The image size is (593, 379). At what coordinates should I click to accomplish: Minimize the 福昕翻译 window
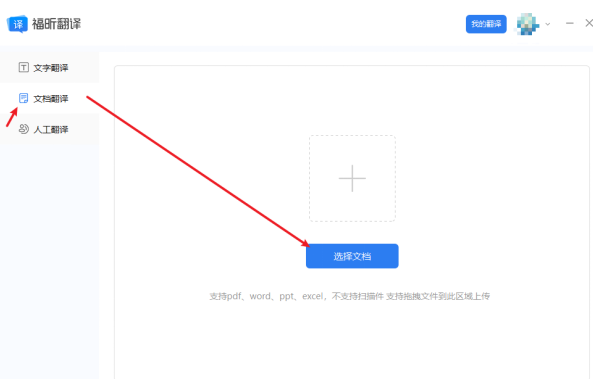point(570,23)
